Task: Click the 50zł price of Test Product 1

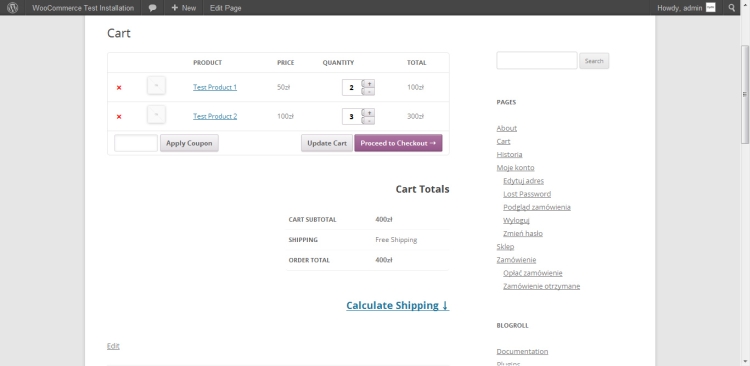Action: tap(284, 87)
